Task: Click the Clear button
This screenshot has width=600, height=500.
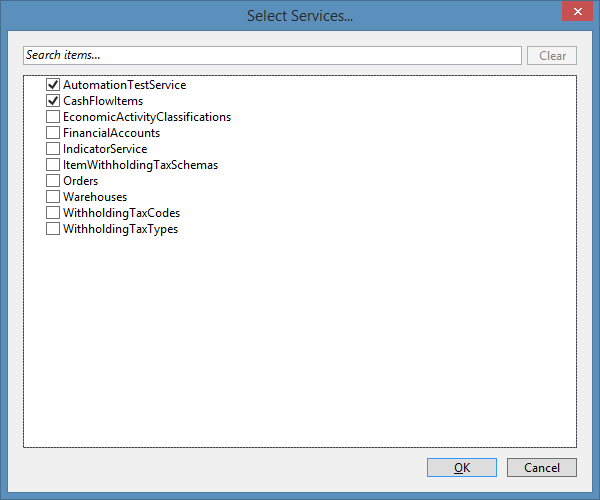Action: tap(552, 55)
